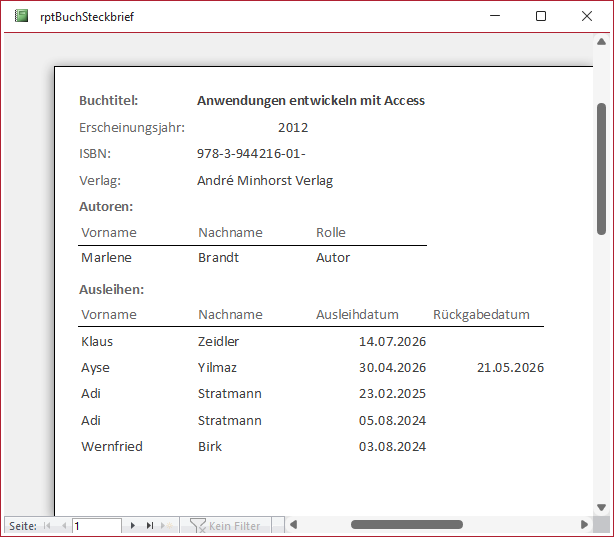
Task: Jump to last page navigation button
Action: [150, 526]
